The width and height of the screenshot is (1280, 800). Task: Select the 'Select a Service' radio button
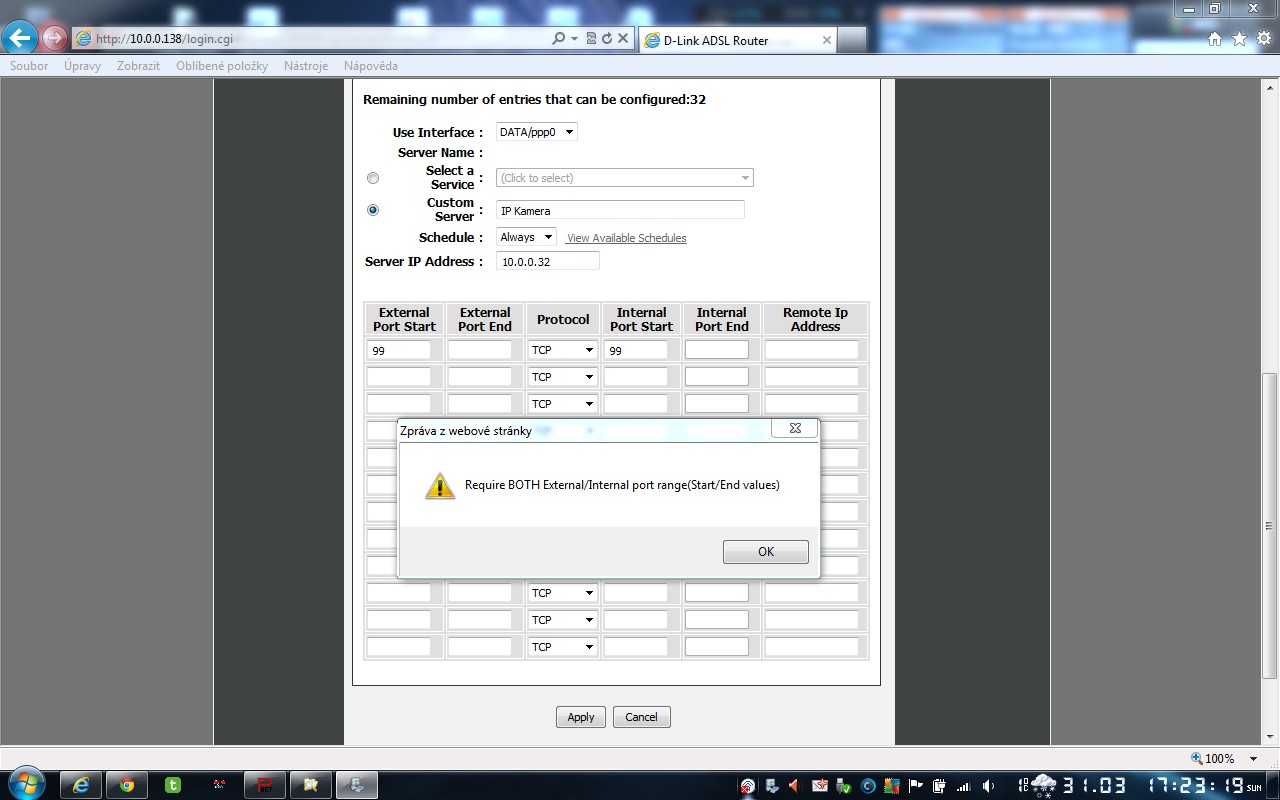coord(373,178)
